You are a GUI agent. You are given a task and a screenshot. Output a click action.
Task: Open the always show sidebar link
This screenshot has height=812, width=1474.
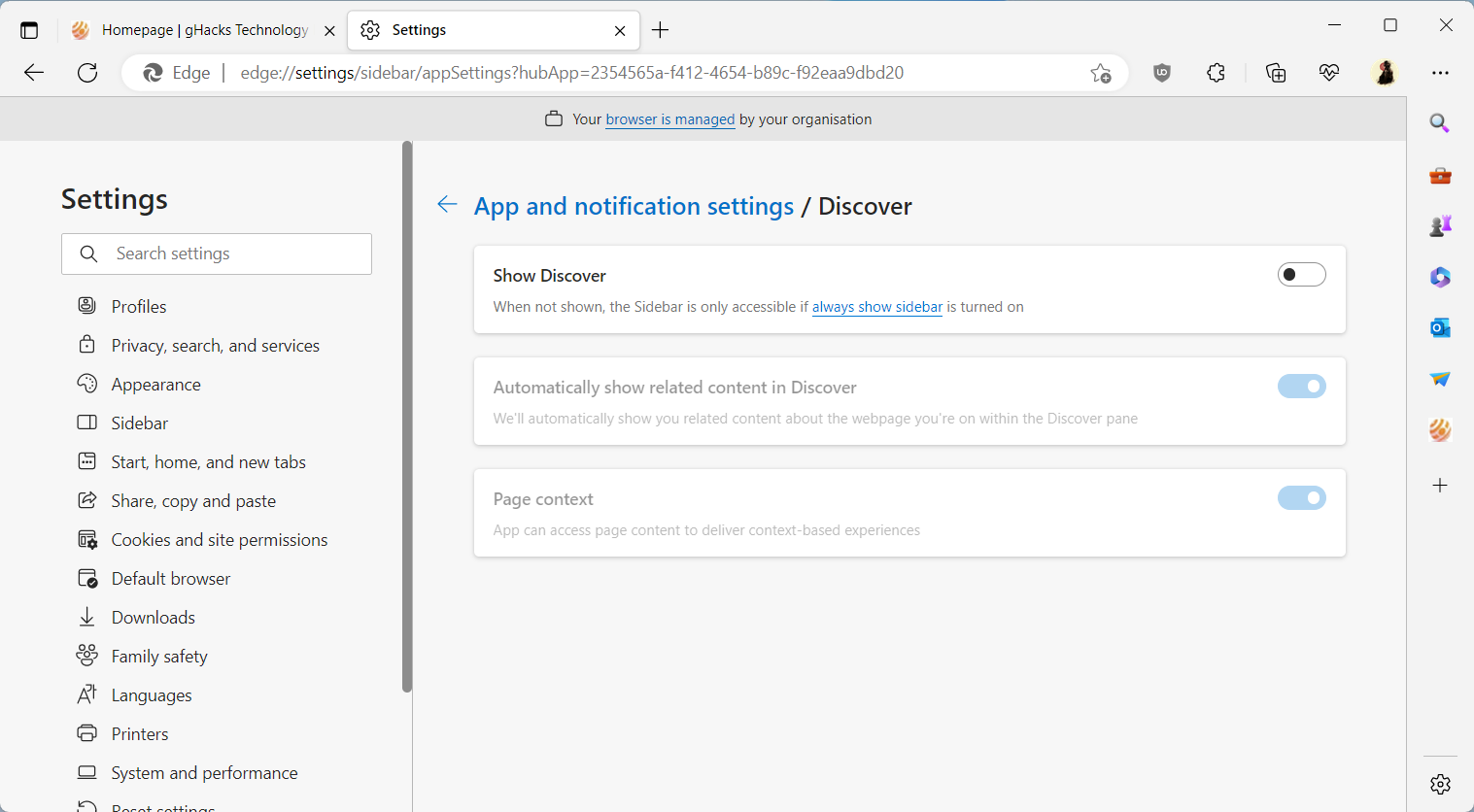876,306
